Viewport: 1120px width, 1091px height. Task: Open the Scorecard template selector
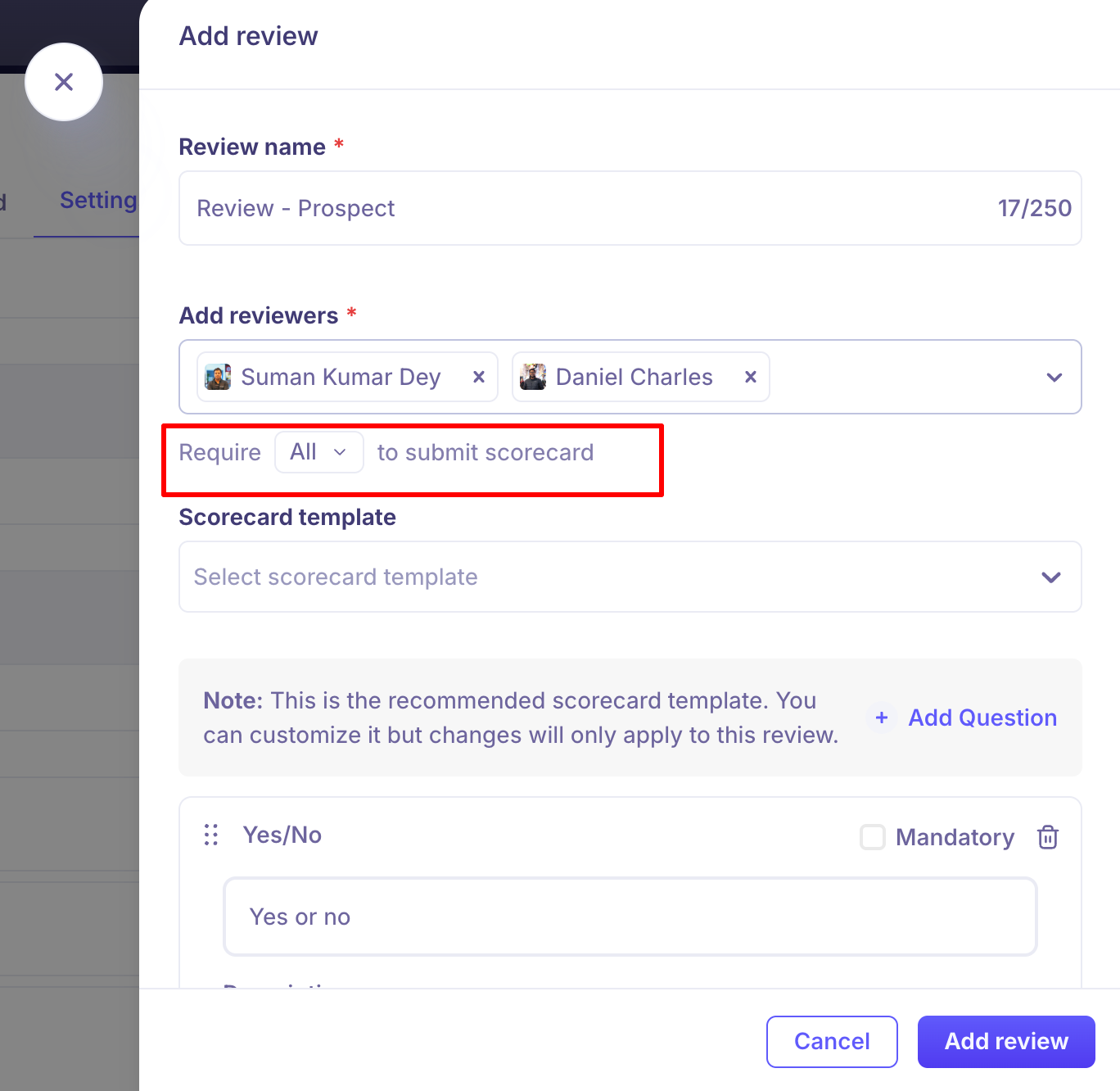(630, 577)
